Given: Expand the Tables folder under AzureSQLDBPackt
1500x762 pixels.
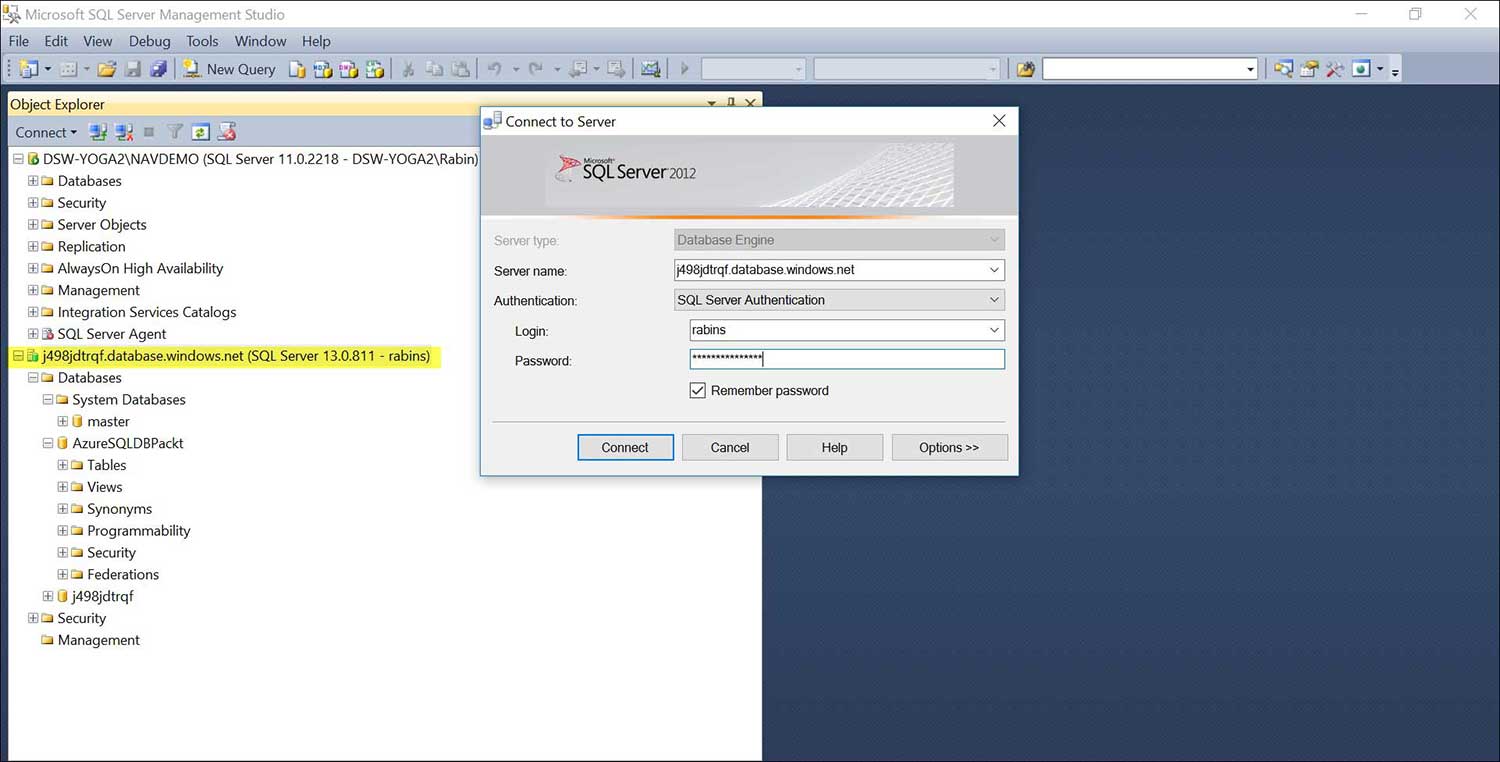Looking at the screenshot, I should [63, 465].
